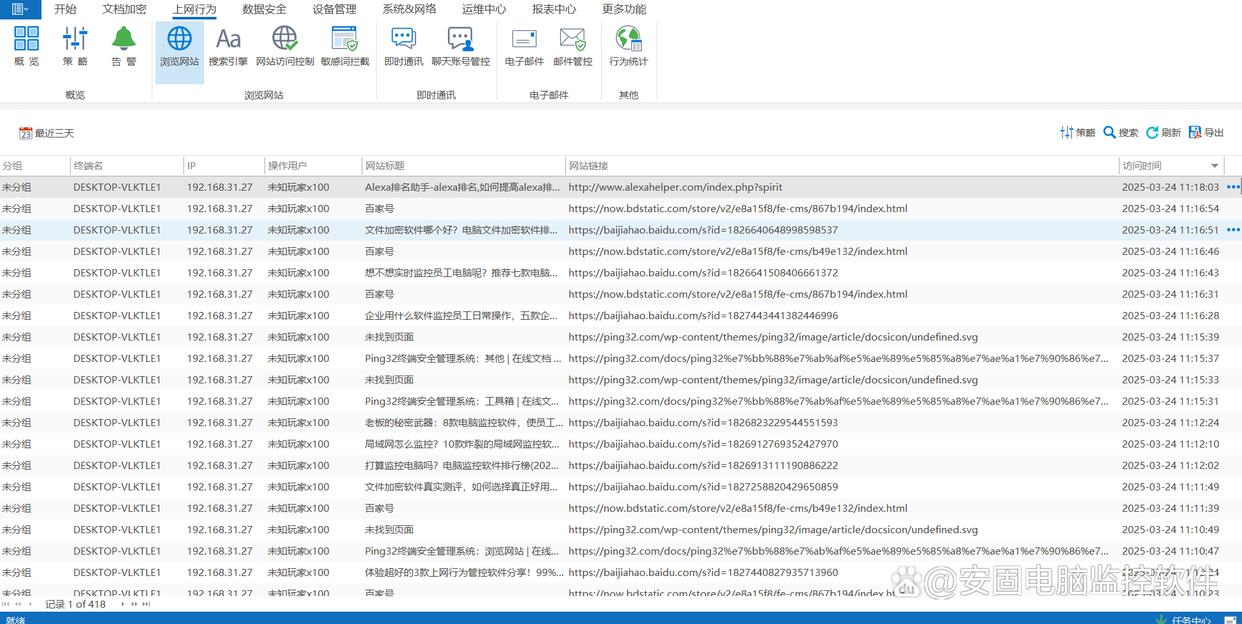Screen dimensions: 1242x624
Task: Click the 访问时间 column sort arrow
Action: tap(1215, 166)
